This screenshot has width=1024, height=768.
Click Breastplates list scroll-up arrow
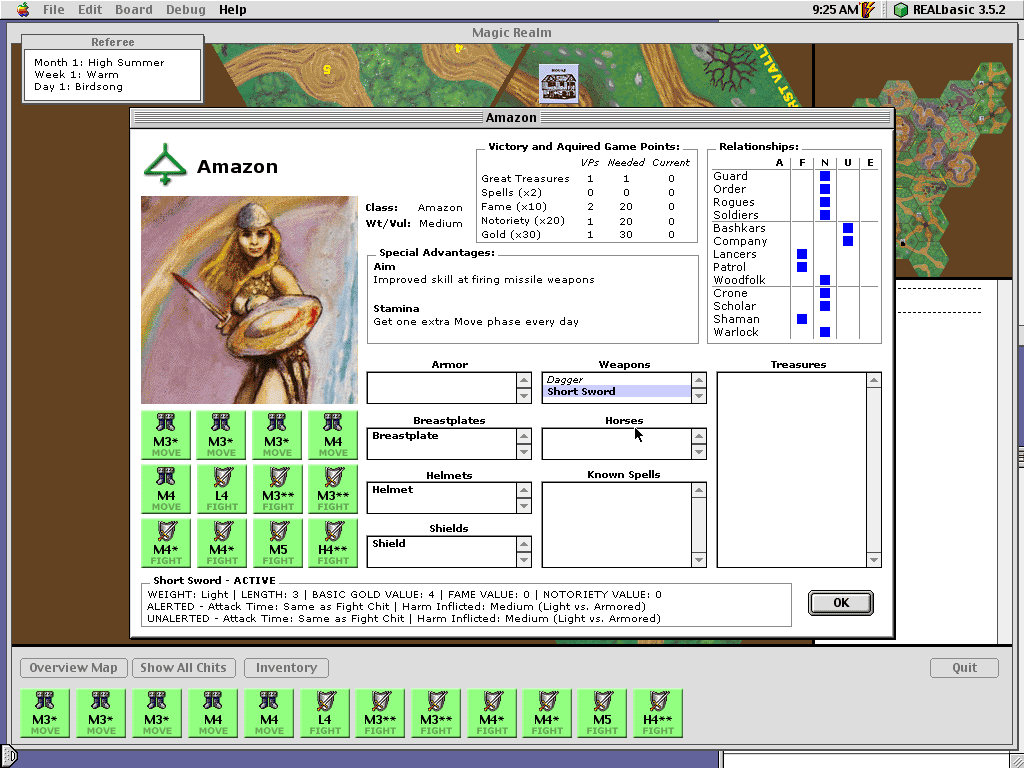[x=524, y=436]
